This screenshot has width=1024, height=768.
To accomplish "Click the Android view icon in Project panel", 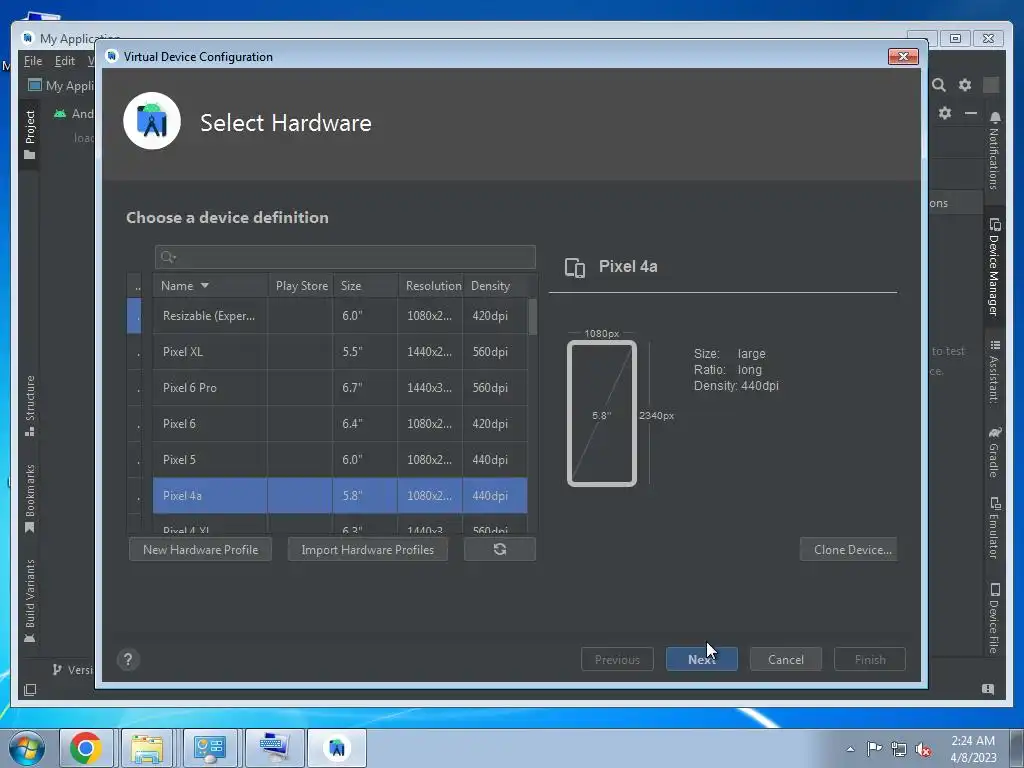I will (60, 114).
